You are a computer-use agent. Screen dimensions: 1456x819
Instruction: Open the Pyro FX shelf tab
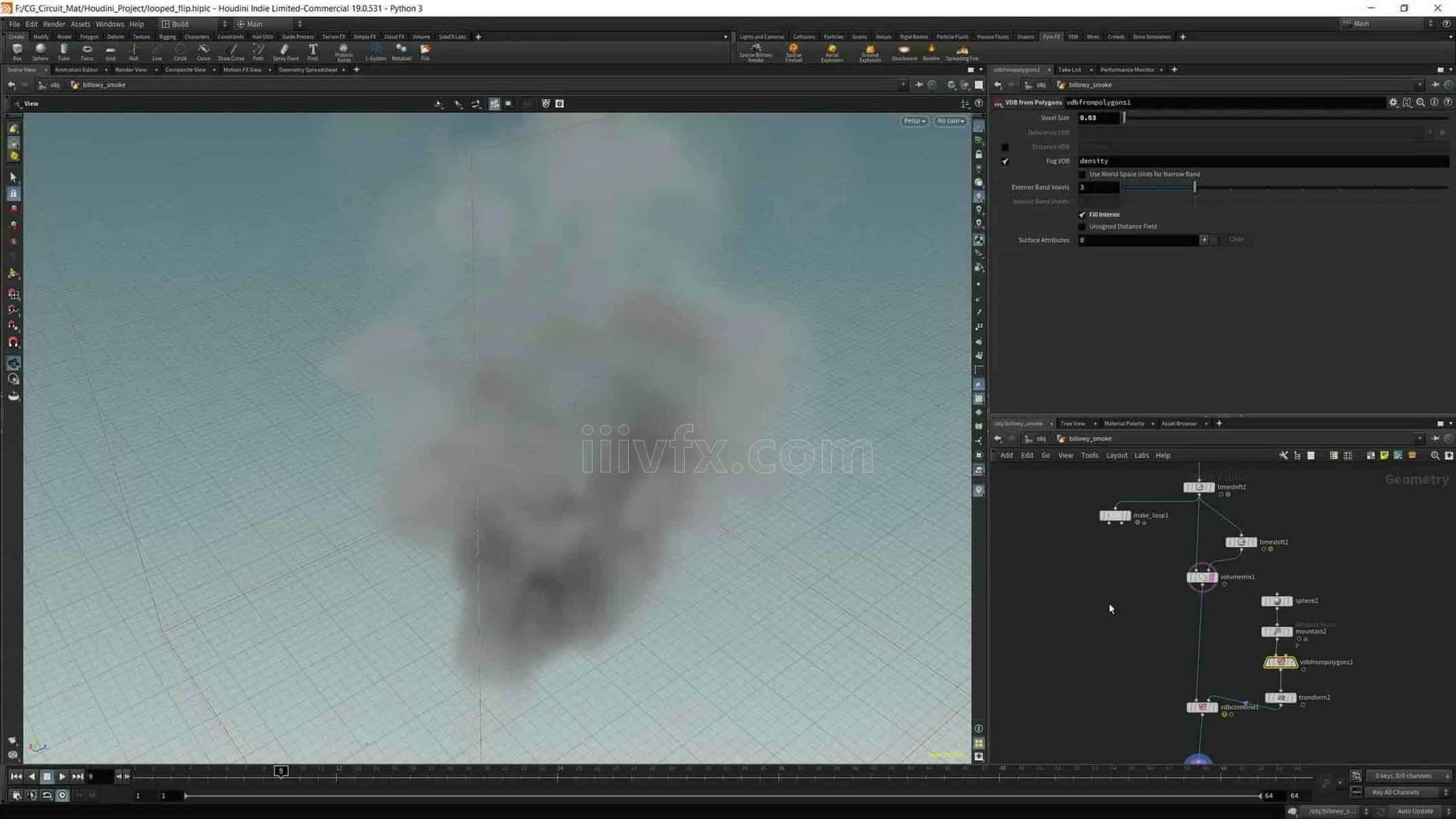tap(1051, 37)
